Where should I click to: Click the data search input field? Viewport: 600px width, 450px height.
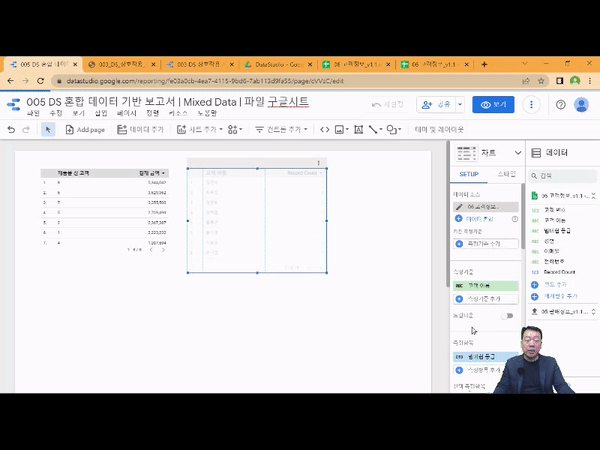point(565,175)
